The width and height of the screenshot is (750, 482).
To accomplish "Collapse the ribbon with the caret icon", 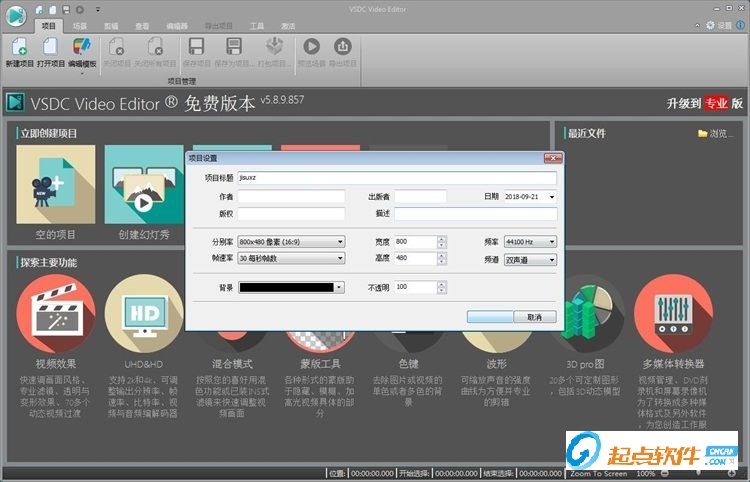I will tap(697, 25).
